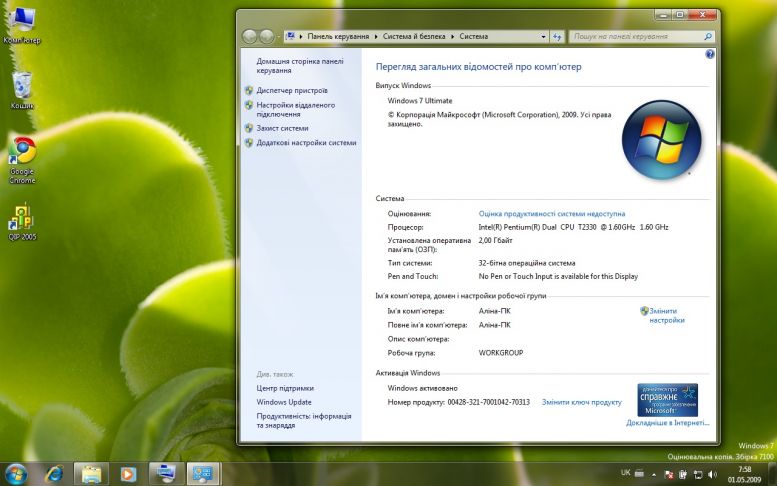The image size is (777, 486).
Task: Open Докладніше в Інтернеті link
Action: pyautogui.click(x=667, y=423)
